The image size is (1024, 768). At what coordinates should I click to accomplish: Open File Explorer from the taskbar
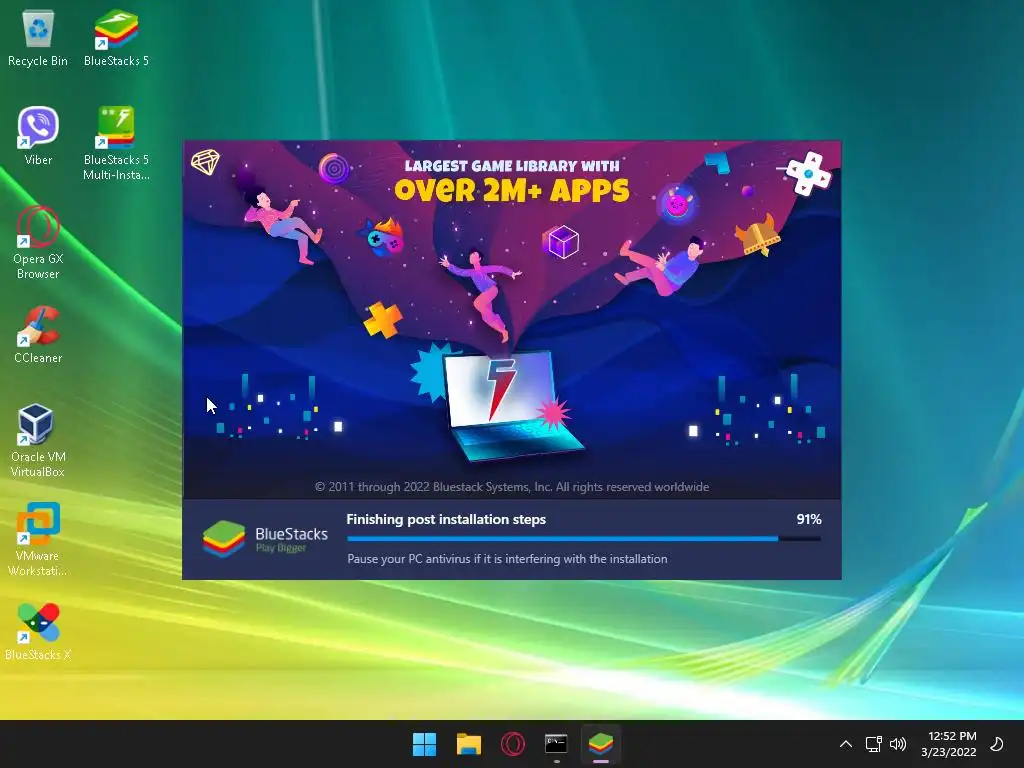pyautogui.click(x=468, y=744)
